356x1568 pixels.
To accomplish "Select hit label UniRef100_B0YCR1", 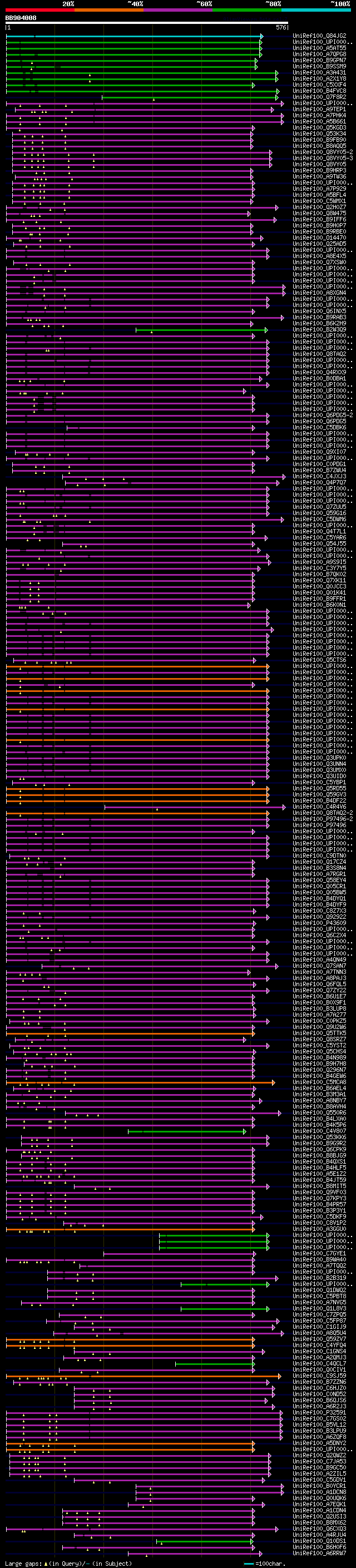I will coord(319,1486).
